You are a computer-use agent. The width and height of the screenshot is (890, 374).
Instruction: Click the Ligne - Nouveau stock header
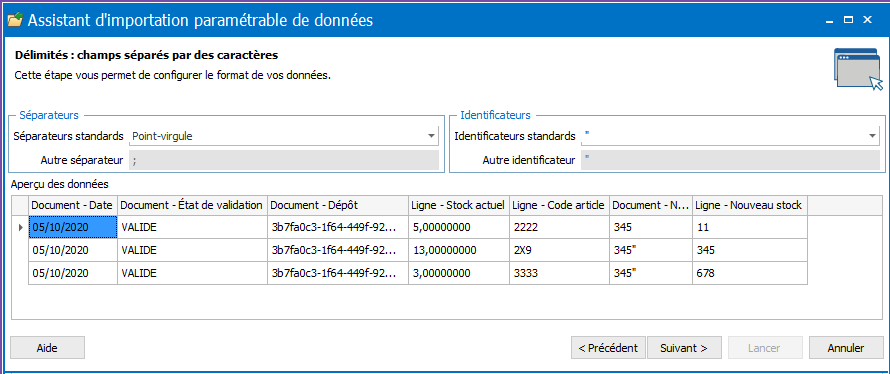coord(750,205)
